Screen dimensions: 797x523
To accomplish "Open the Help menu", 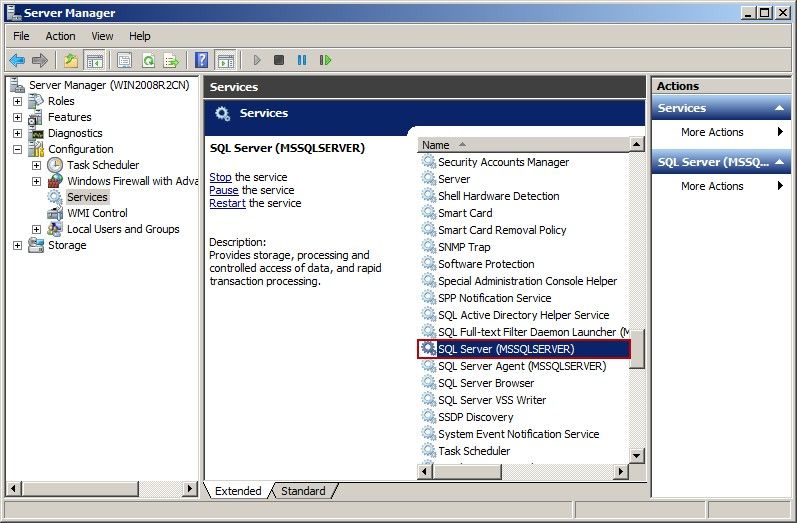I will (x=139, y=36).
